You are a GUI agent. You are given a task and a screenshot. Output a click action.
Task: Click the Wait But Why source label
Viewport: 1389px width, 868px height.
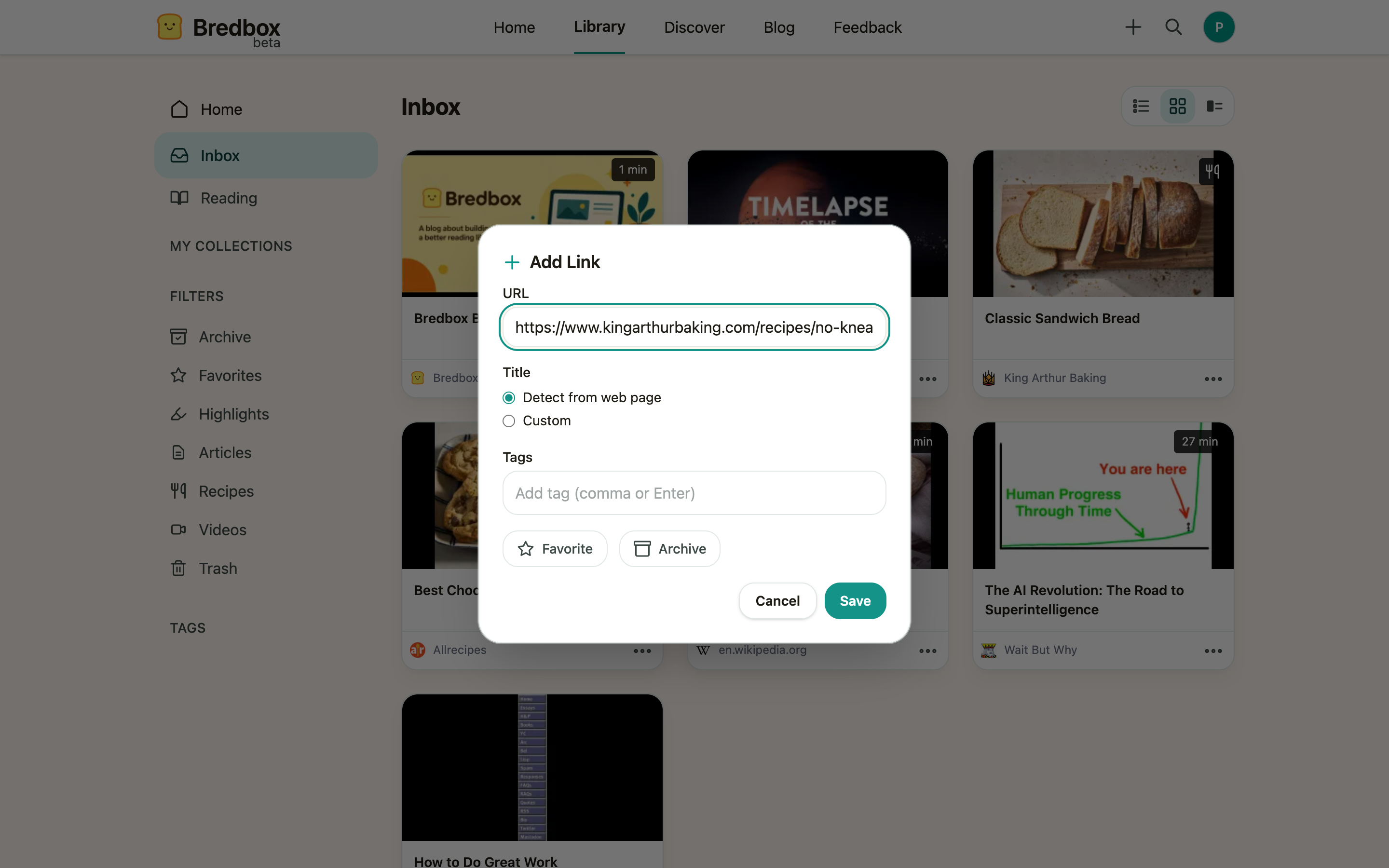click(1040, 650)
